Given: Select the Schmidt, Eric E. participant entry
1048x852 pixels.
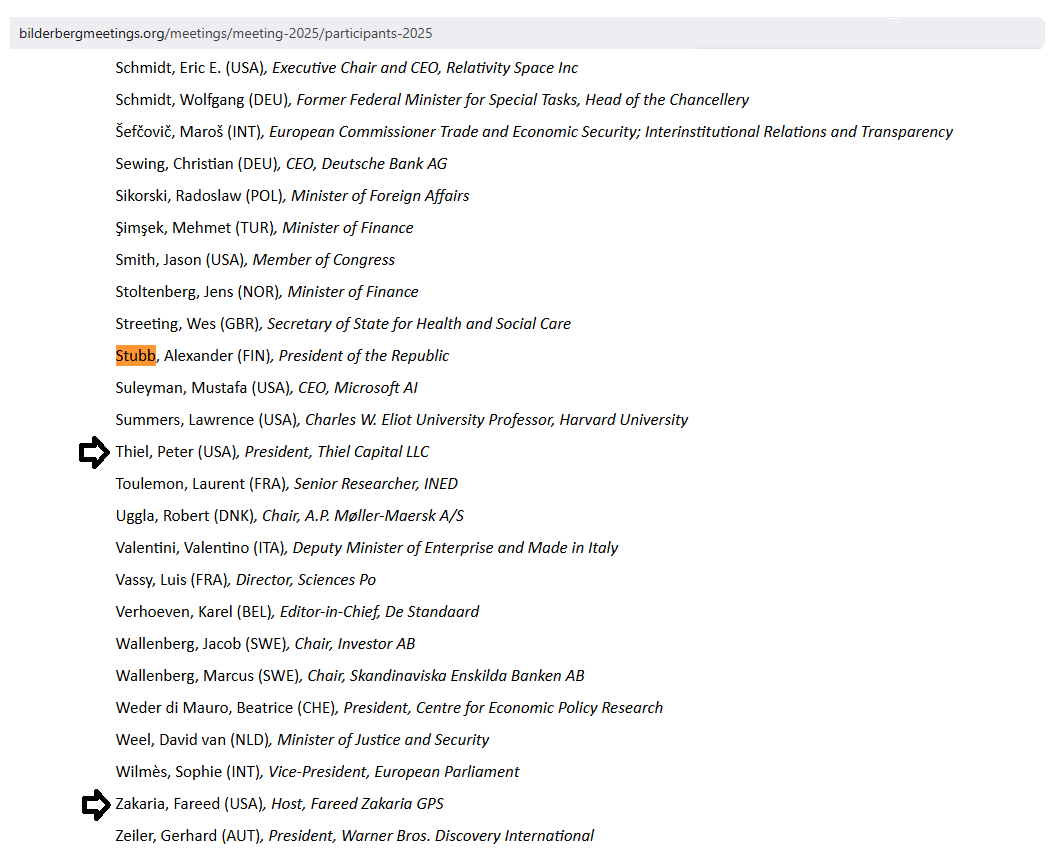Looking at the screenshot, I should (x=346, y=68).
